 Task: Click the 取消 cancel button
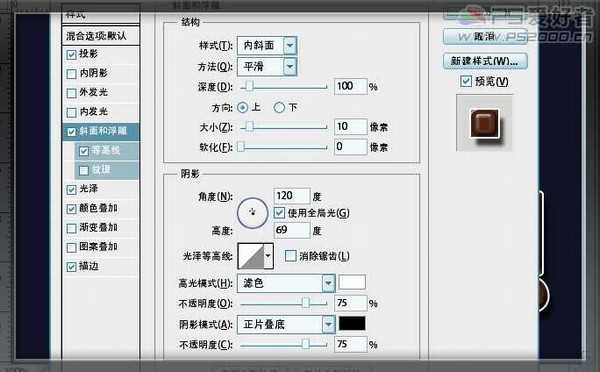tap(485, 37)
